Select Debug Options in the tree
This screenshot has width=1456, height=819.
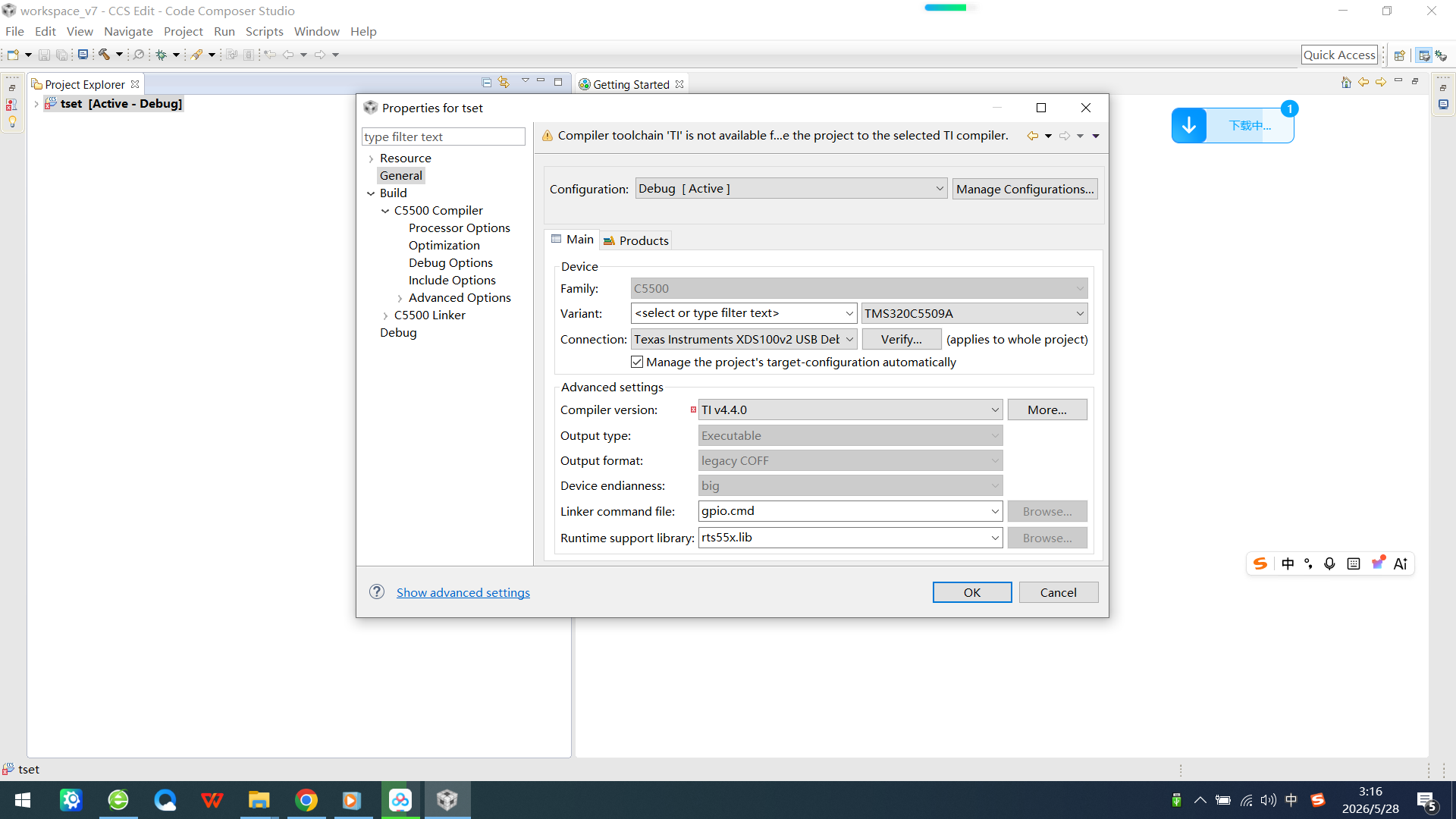pyautogui.click(x=450, y=263)
